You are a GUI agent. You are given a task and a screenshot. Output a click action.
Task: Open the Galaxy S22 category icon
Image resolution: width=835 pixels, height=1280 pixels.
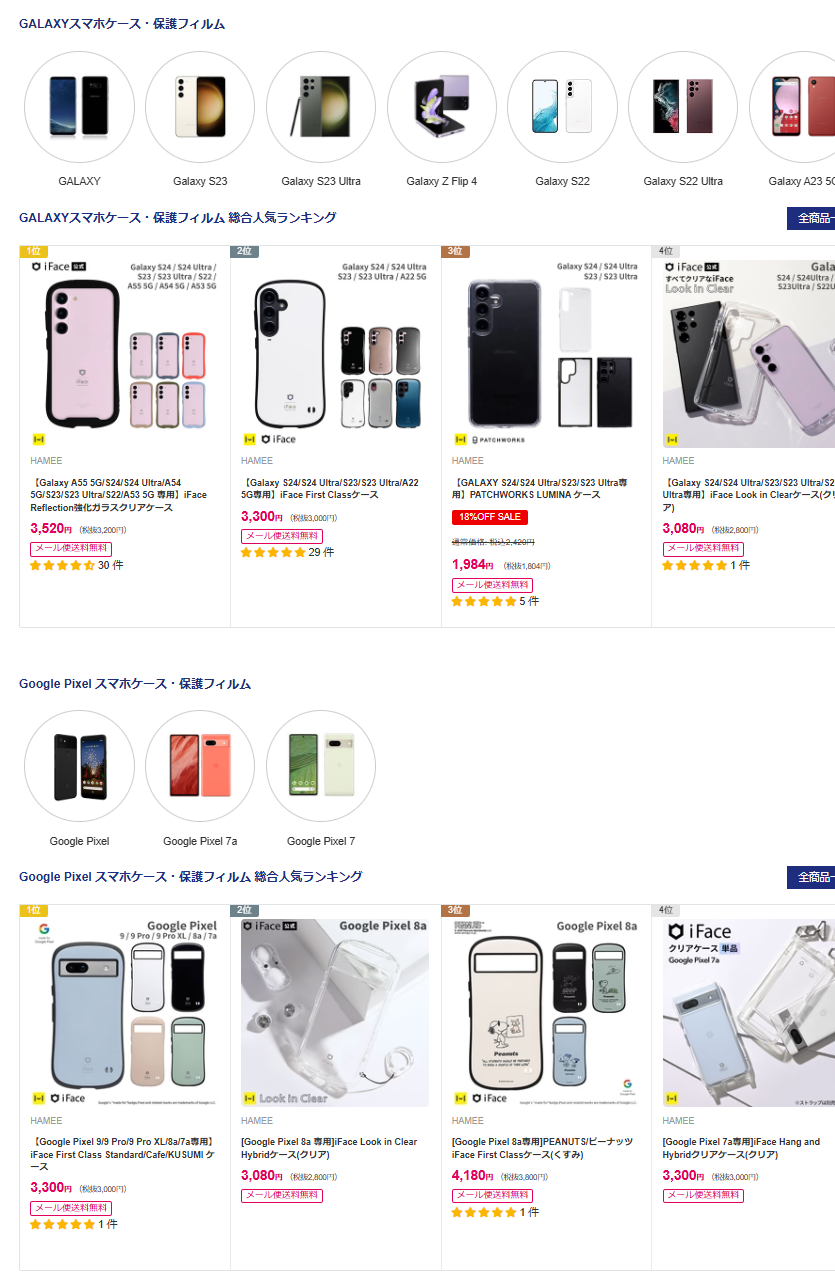point(562,107)
